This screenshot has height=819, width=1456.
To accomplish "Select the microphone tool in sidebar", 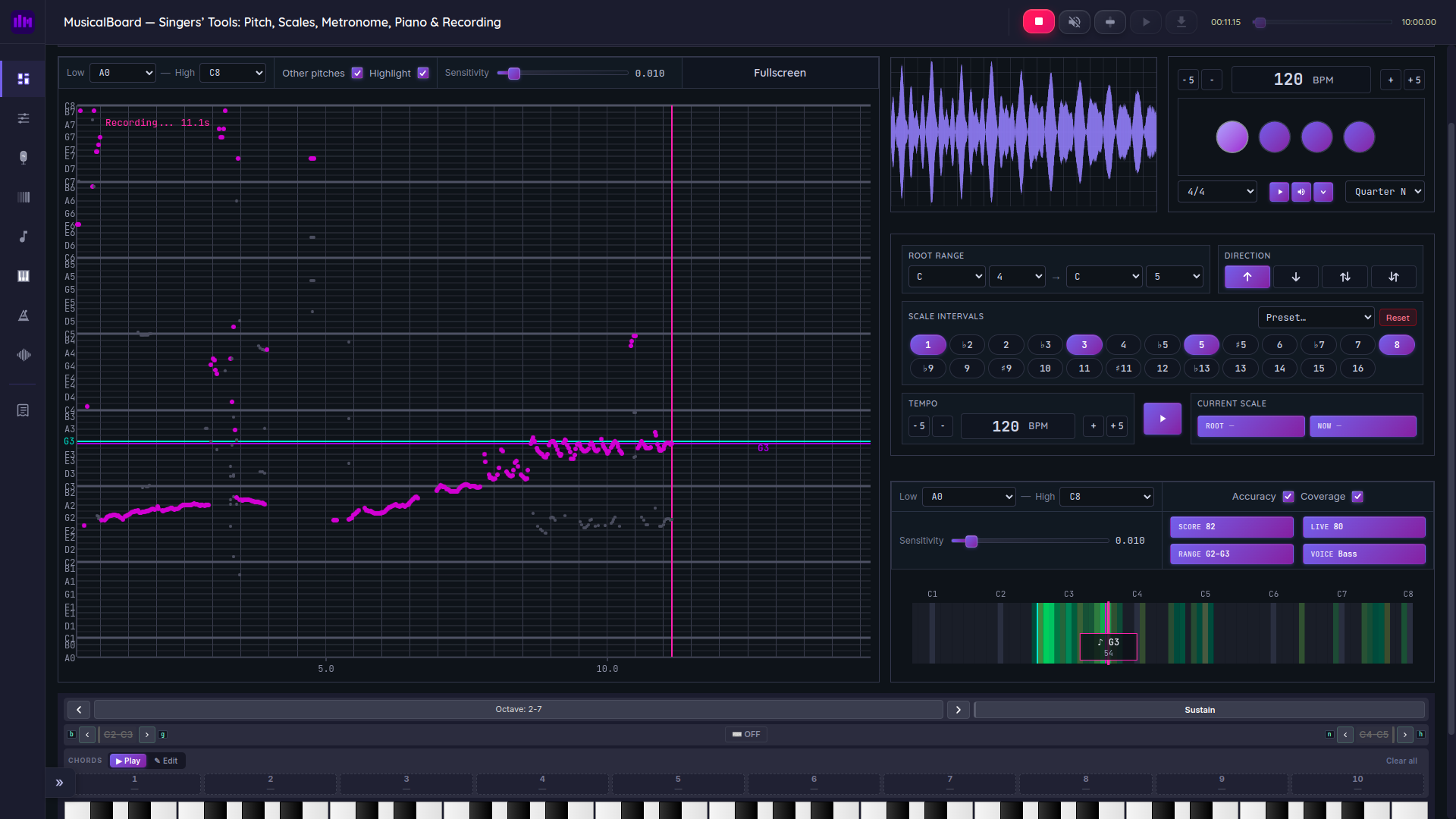I will tap(23, 158).
